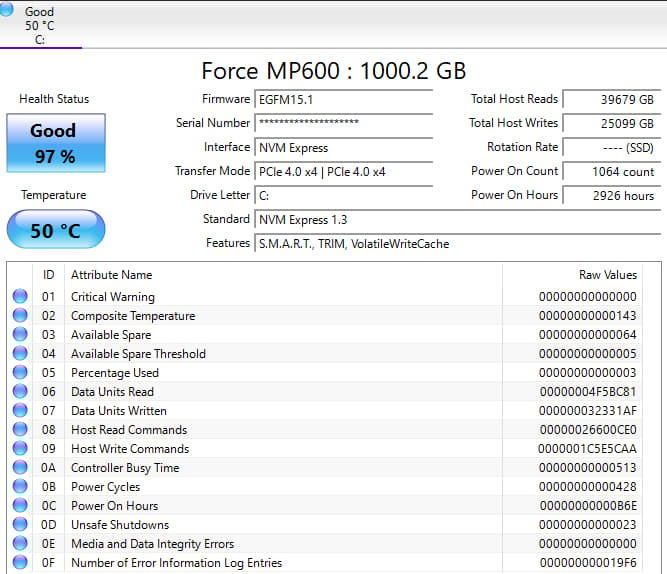667x574 pixels.
Task: Select the Data Units Read attribute name
Action: (x=112, y=391)
